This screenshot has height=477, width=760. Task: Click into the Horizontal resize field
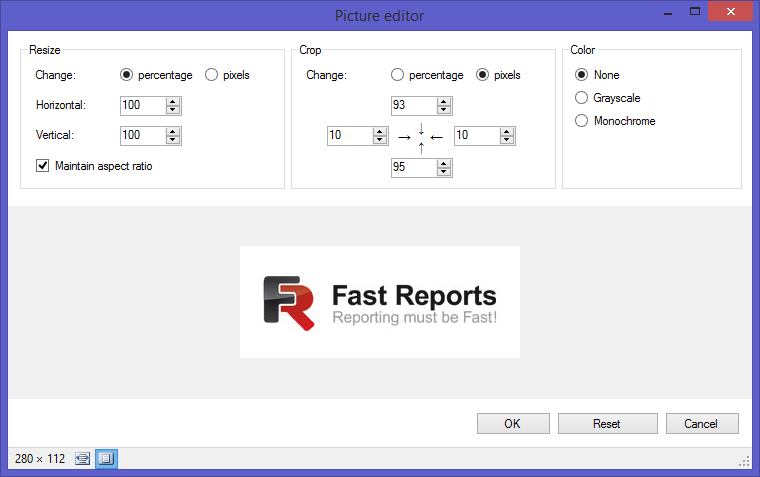pos(143,106)
